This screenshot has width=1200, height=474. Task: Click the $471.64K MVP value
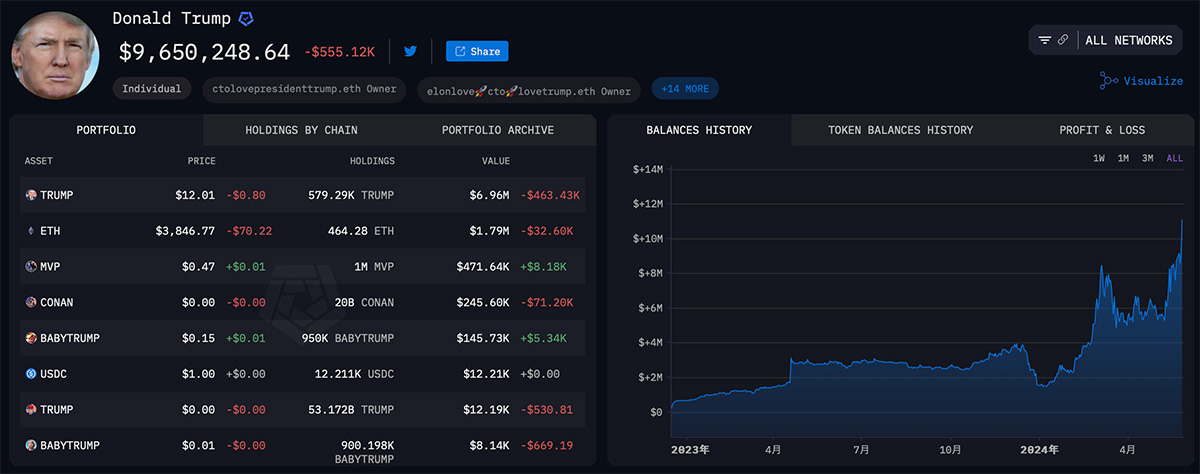click(x=484, y=267)
